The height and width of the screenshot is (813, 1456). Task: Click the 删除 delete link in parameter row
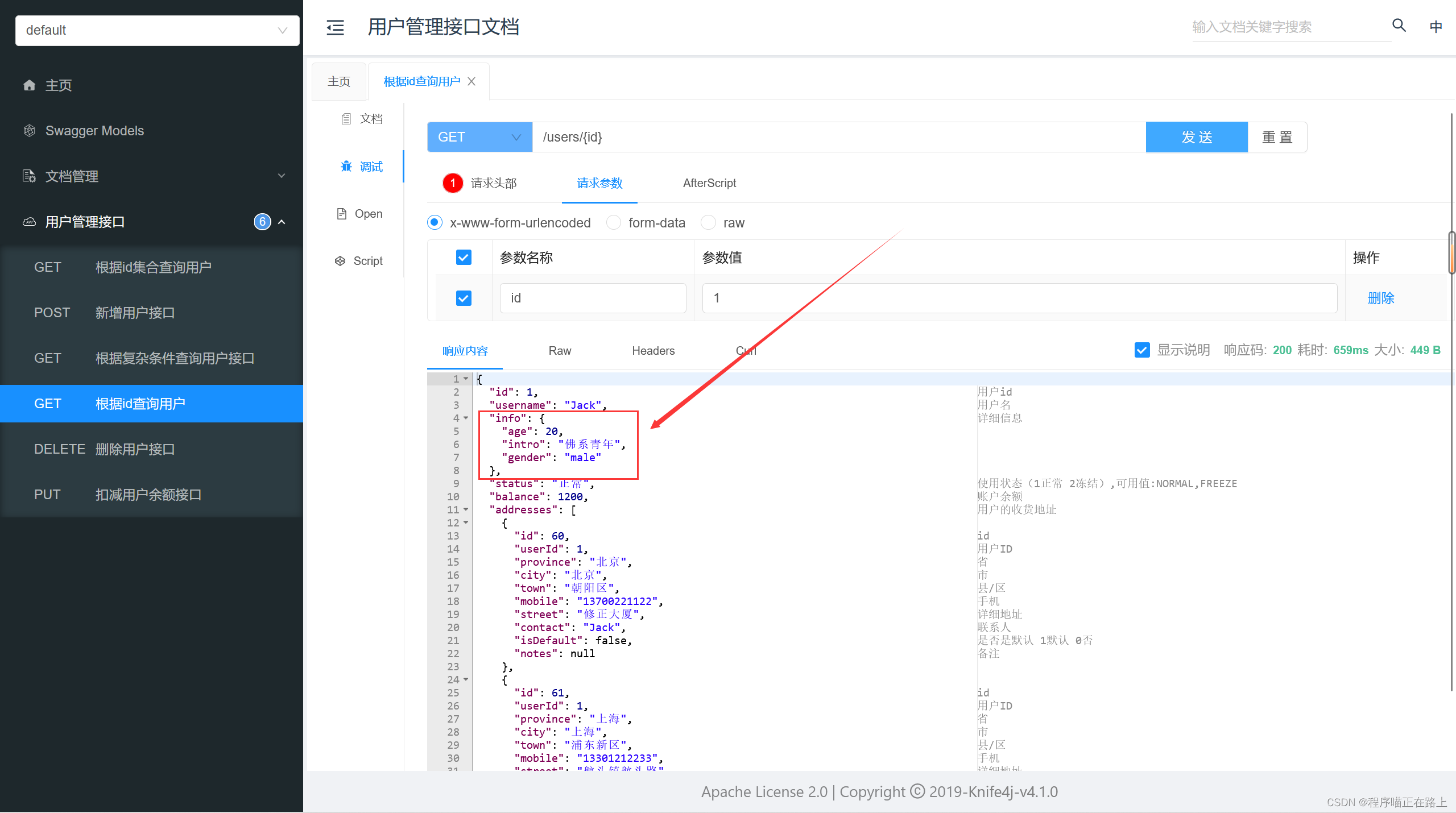click(1381, 298)
